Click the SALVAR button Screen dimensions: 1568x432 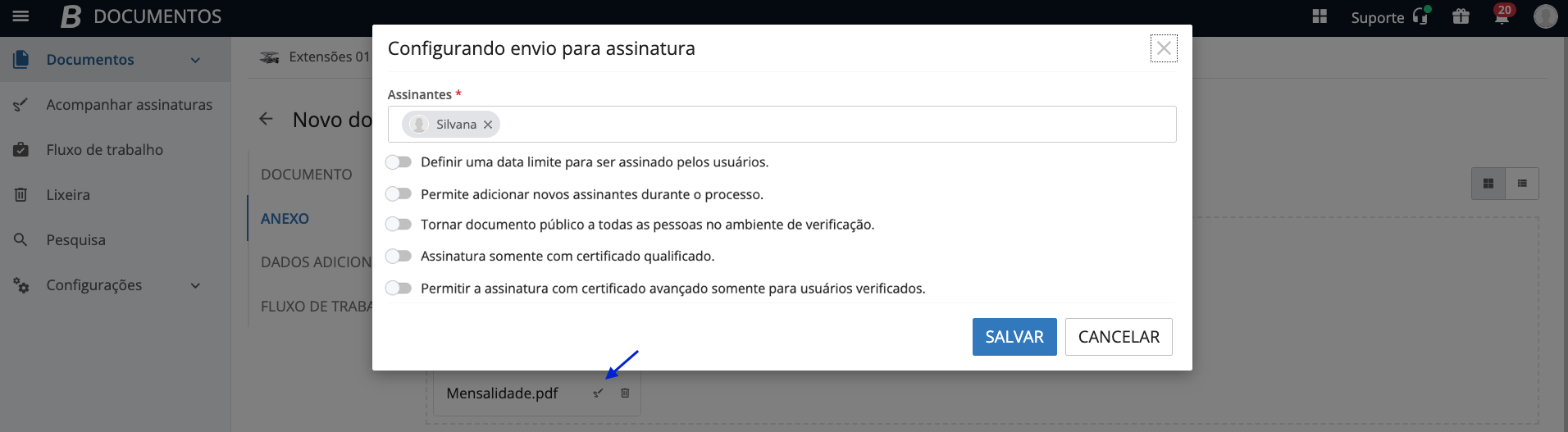1014,337
